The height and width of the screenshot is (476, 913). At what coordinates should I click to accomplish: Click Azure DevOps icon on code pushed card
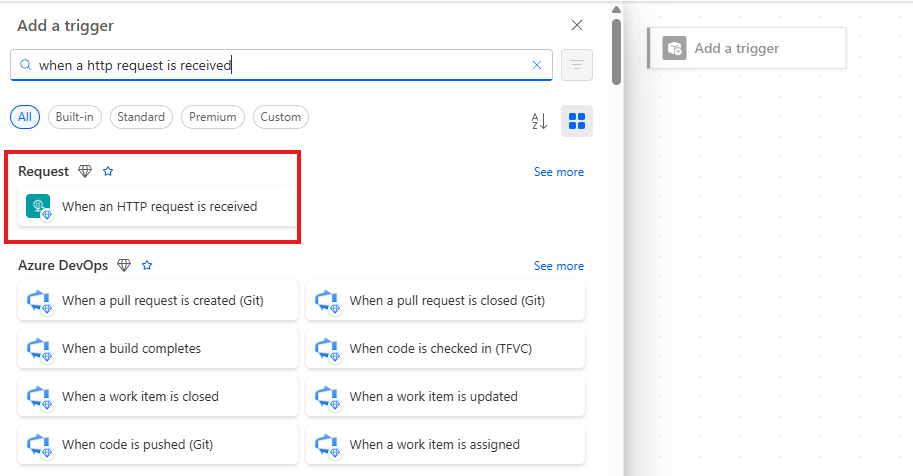pyautogui.click(x=38, y=445)
